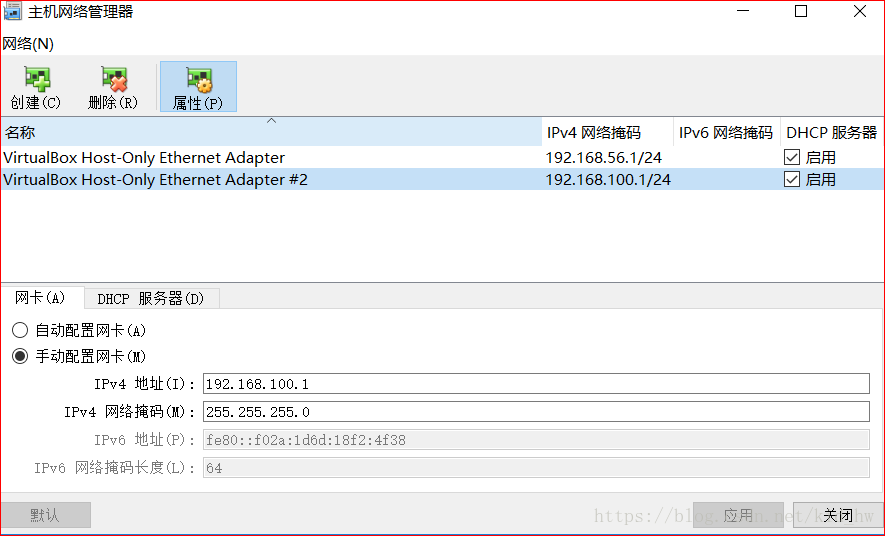
Task: Toggle DHCP 启用 checkbox for Adapter #2
Action: pyautogui.click(x=792, y=179)
